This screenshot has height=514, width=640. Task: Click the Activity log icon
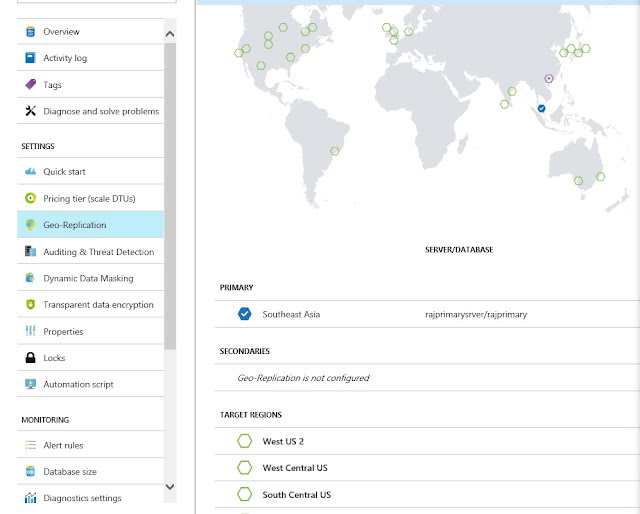(31, 58)
